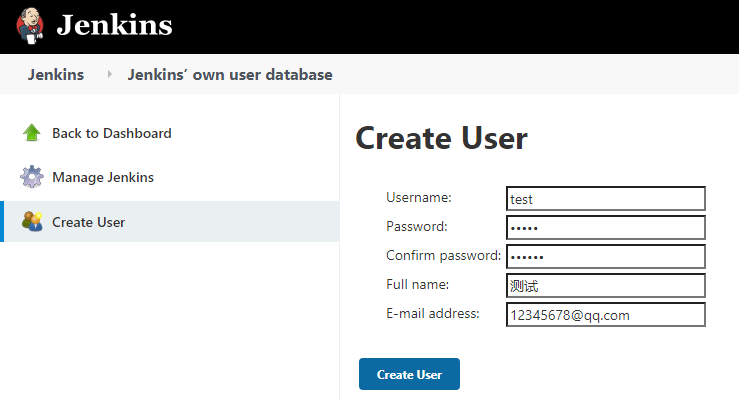Focus the Full name field
Screen dimensions: 739x400
[x=606, y=286]
